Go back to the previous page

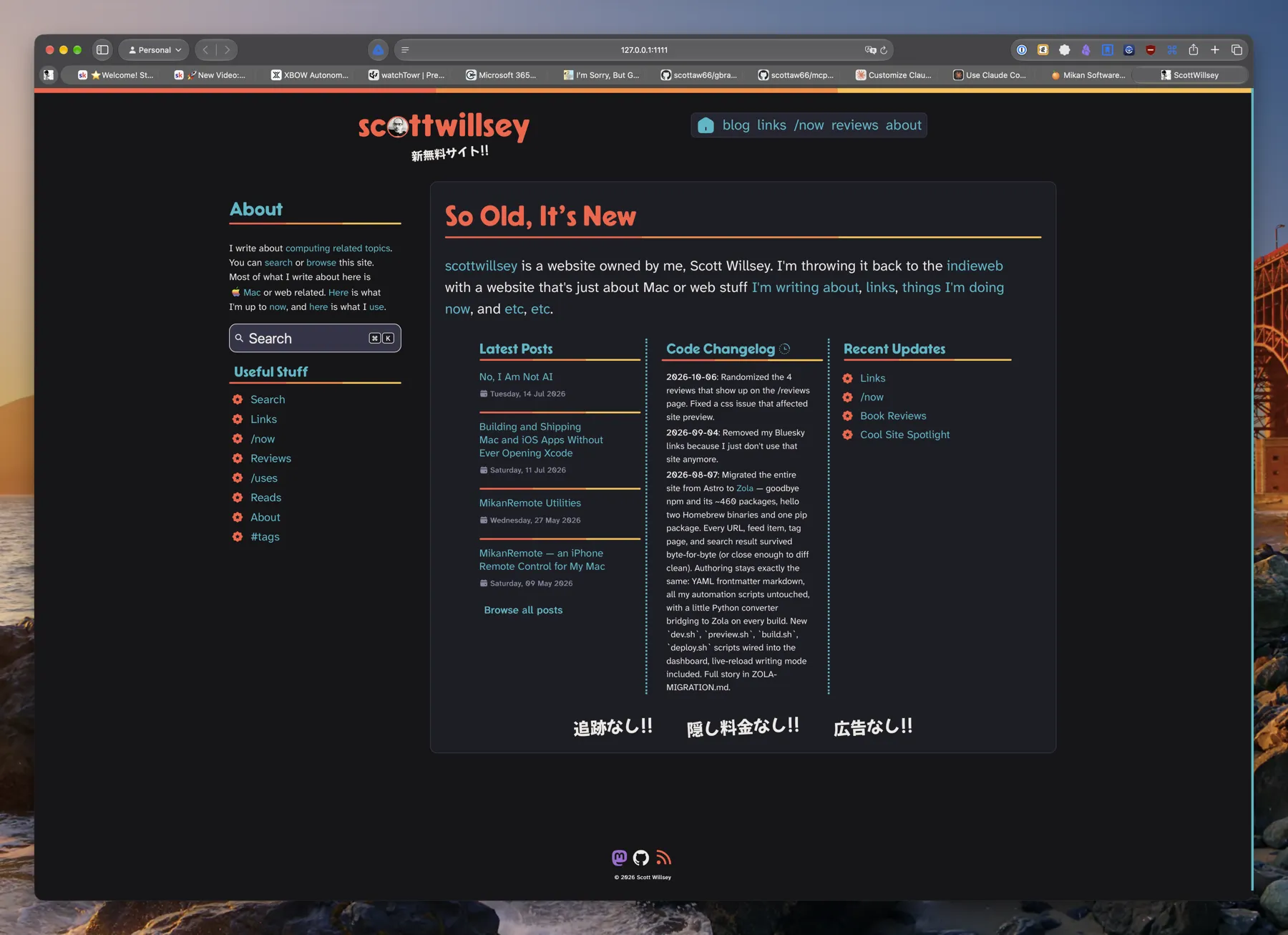click(206, 49)
